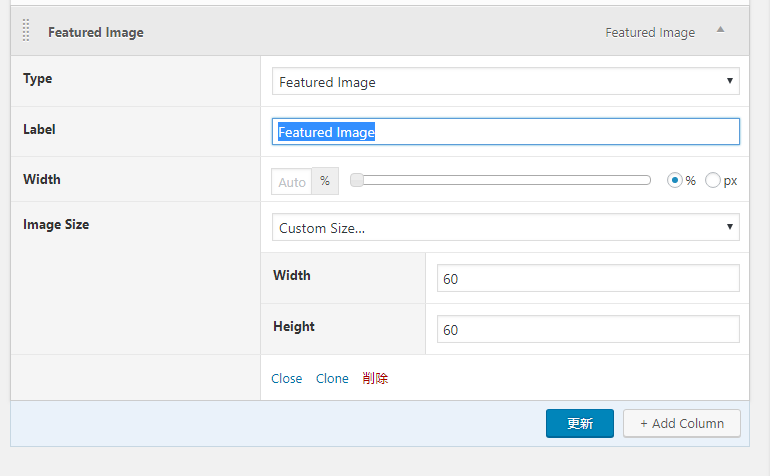Collapse column using the header triangle arrow

tap(720, 29)
